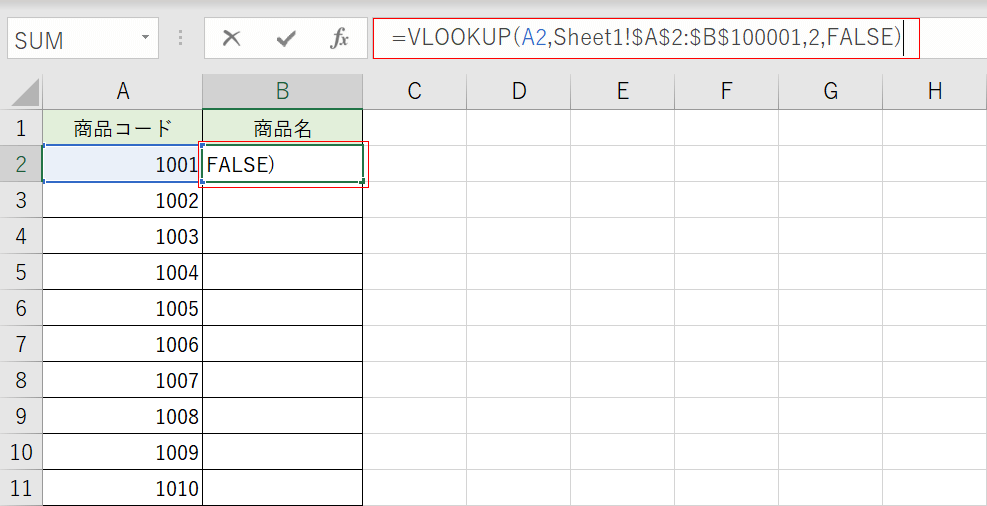Select row 5 header
Image resolution: width=987 pixels, height=506 pixels.
pos(21,272)
